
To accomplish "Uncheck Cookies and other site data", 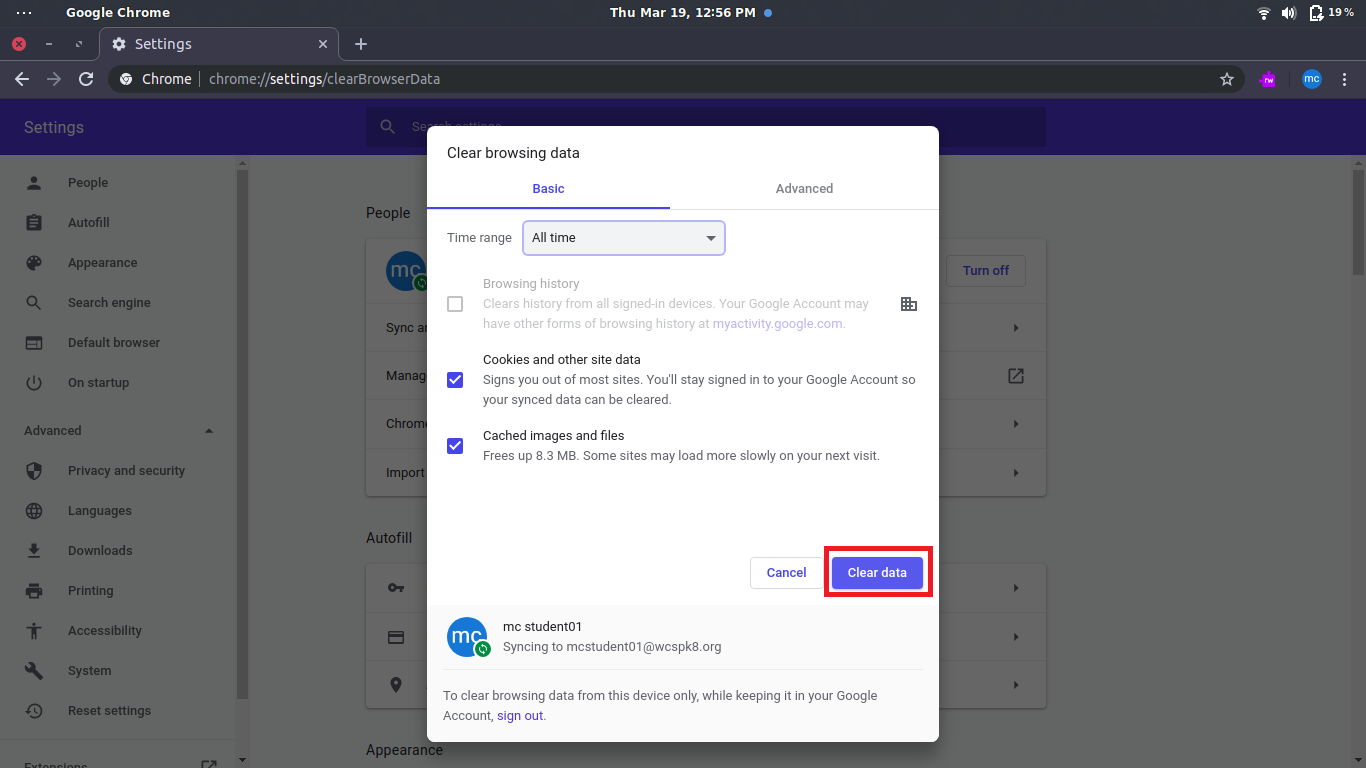I will [455, 380].
